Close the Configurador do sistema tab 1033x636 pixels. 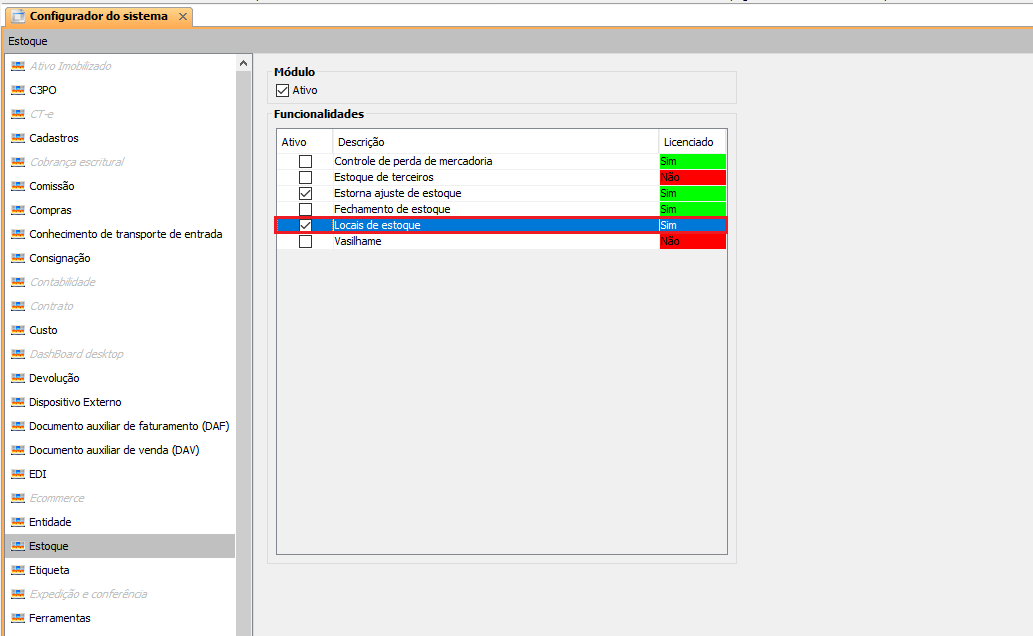point(181,17)
